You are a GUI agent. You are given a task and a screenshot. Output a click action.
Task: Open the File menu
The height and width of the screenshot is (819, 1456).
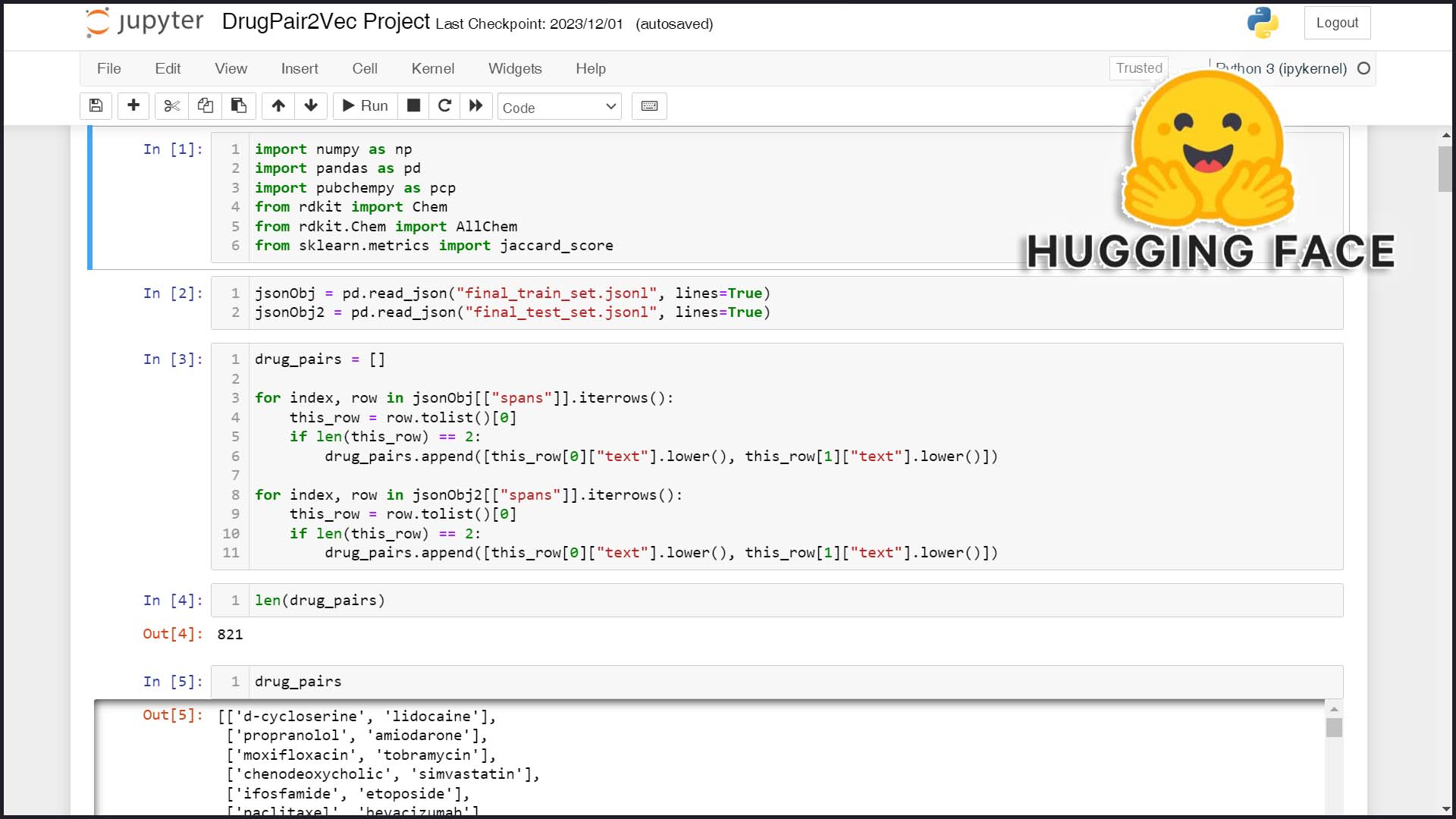[x=109, y=69]
